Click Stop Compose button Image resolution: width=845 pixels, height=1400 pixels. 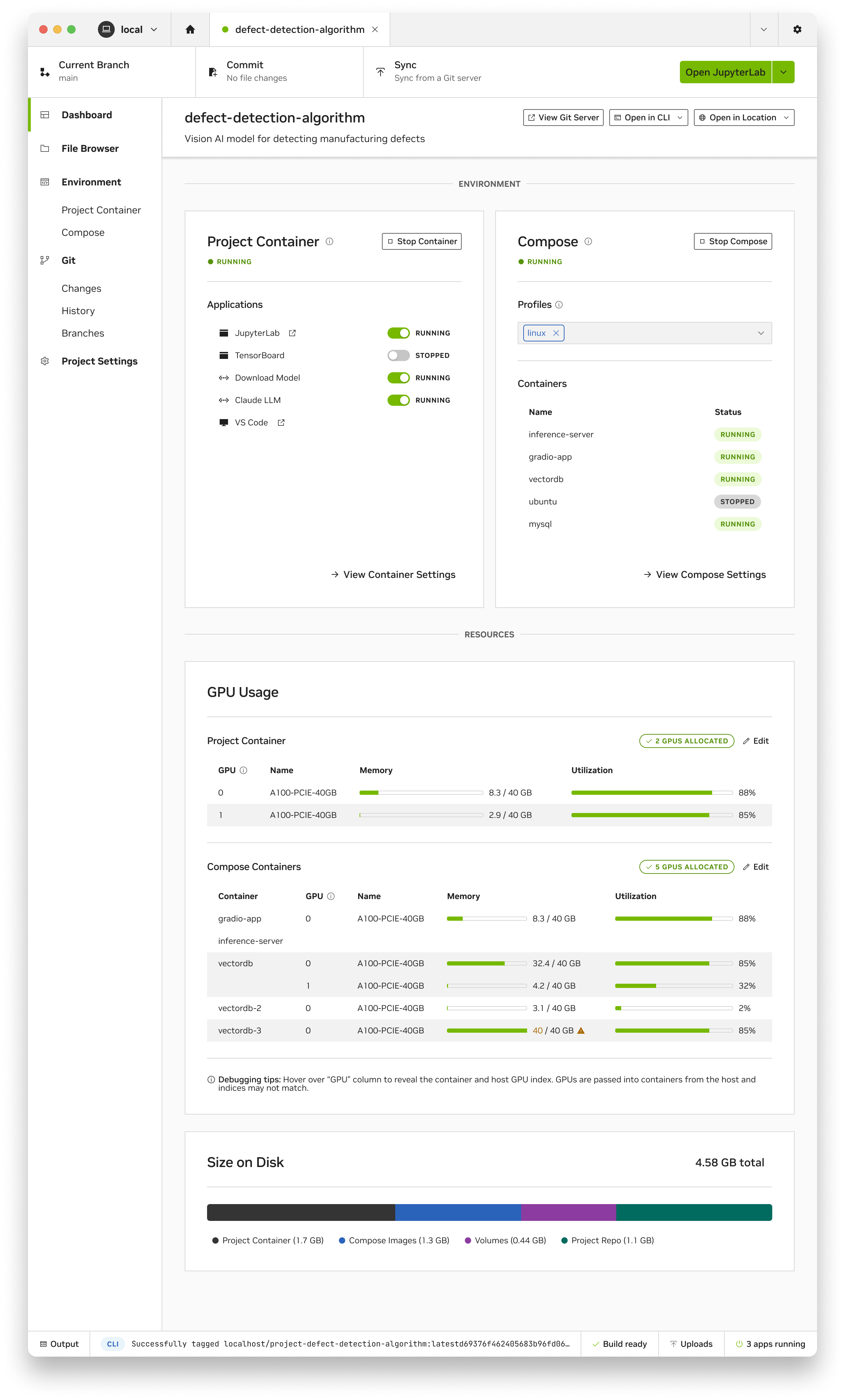[x=733, y=241]
